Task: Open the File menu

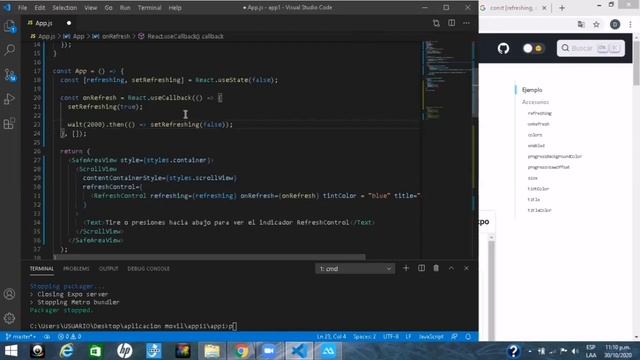Action: coord(22,8)
